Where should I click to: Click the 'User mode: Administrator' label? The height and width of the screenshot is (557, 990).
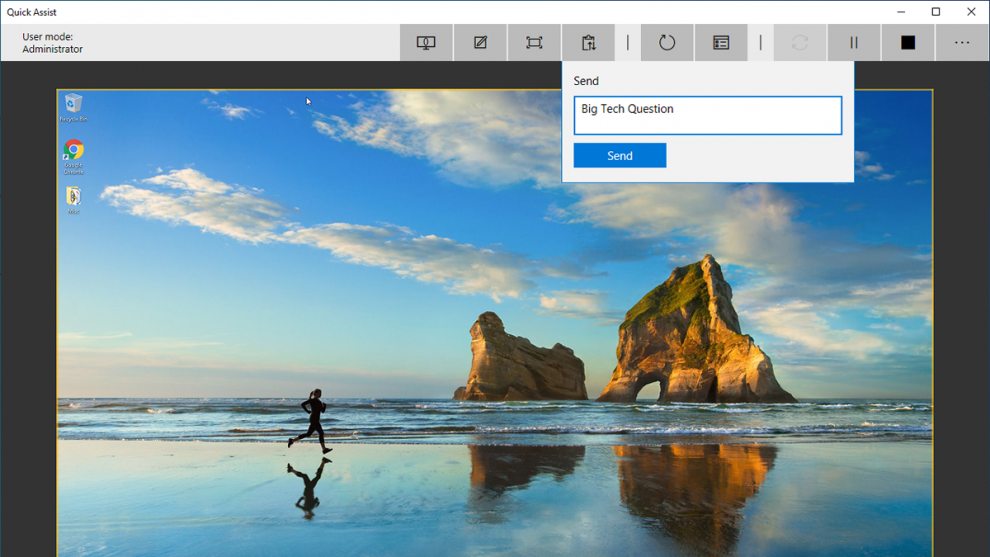tap(52, 43)
